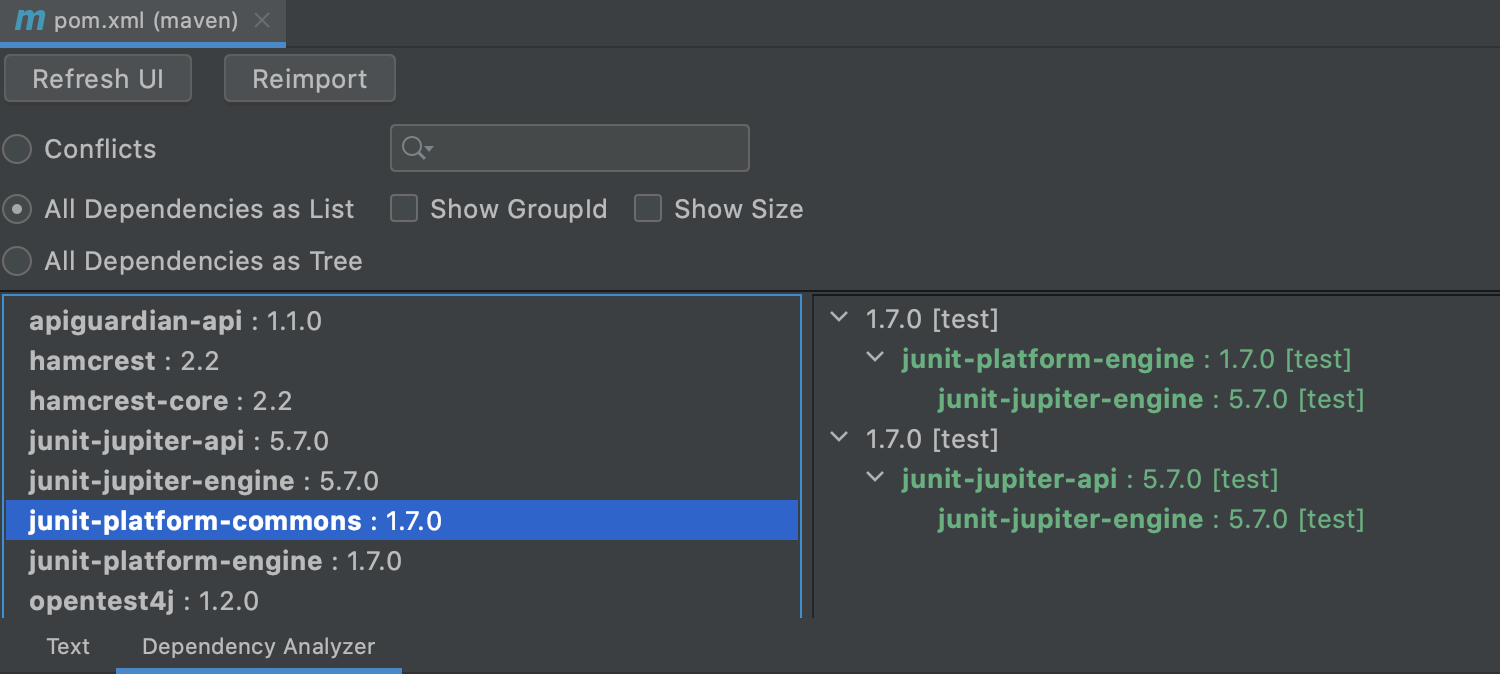Screen dimensions: 1500x674
Task: Switch to the Text tab
Action: 68,647
